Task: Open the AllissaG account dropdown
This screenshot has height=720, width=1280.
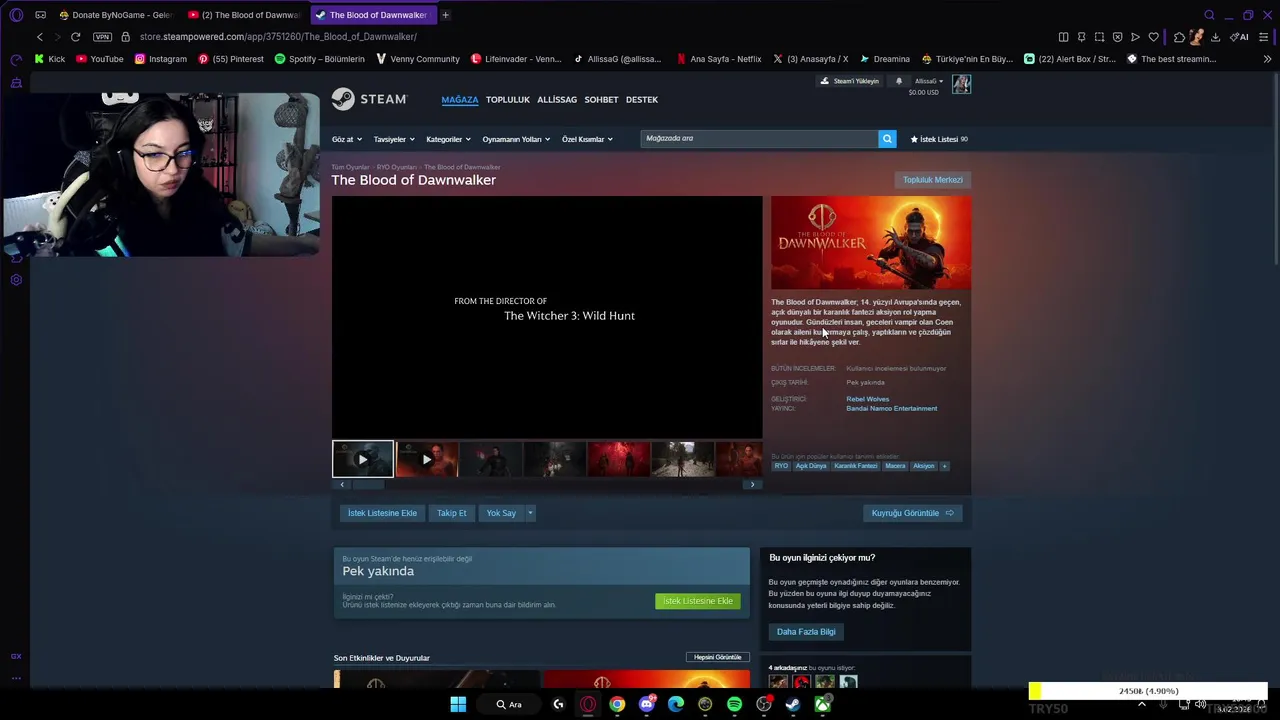Action: [x=928, y=81]
